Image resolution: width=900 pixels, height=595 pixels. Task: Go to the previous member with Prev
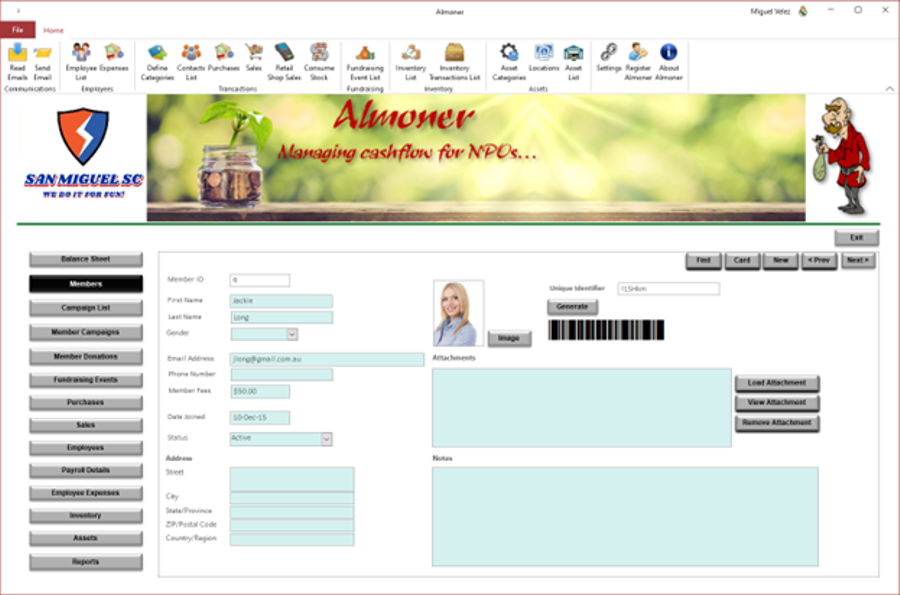click(819, 260)
